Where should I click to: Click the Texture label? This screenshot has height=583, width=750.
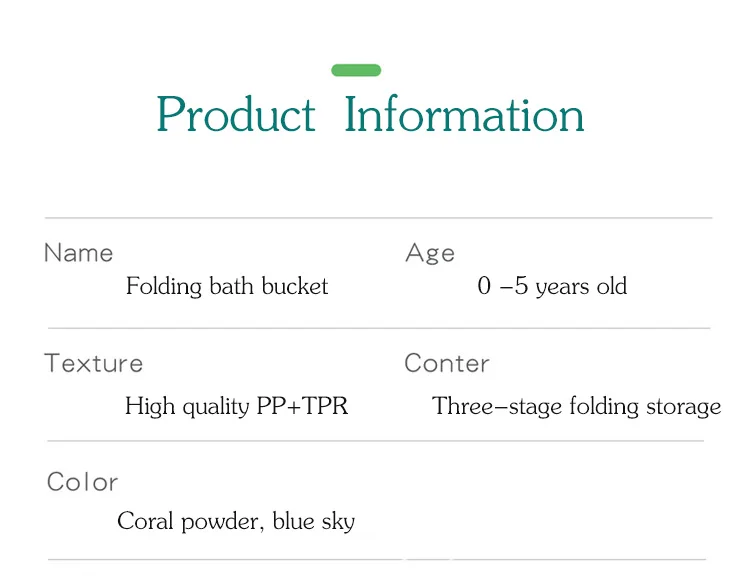tap(94, 363)
